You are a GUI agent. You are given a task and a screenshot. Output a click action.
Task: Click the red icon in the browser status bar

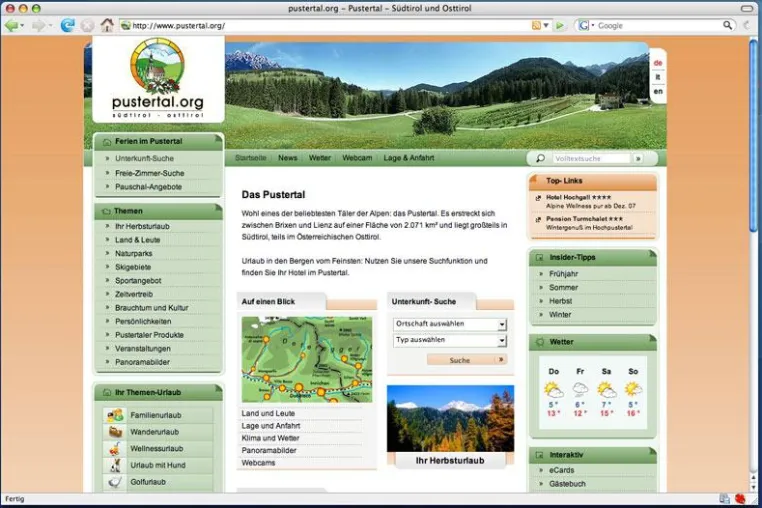click(x=740, y=499)
